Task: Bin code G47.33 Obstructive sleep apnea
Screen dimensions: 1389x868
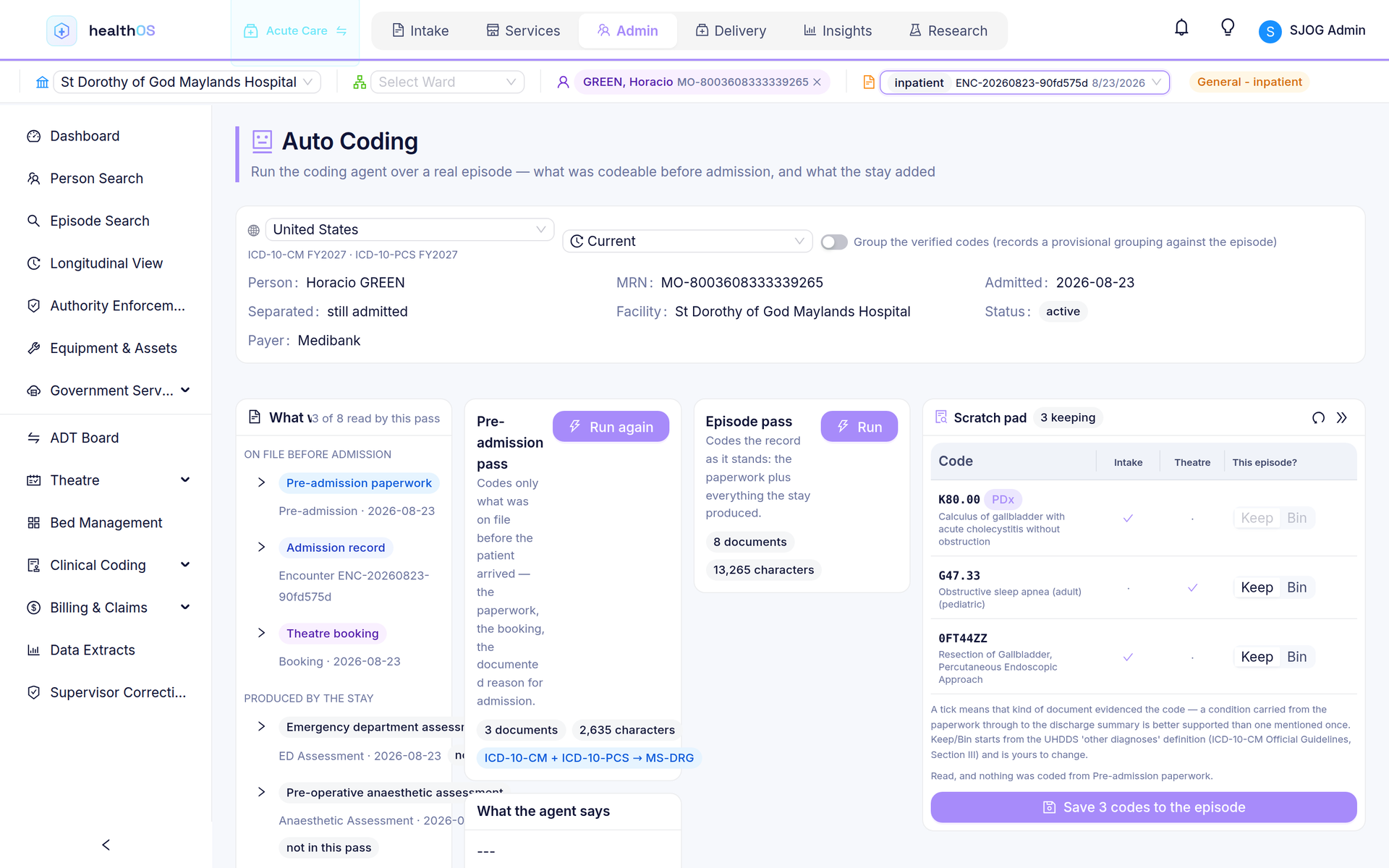Action: coord(1296,587)
